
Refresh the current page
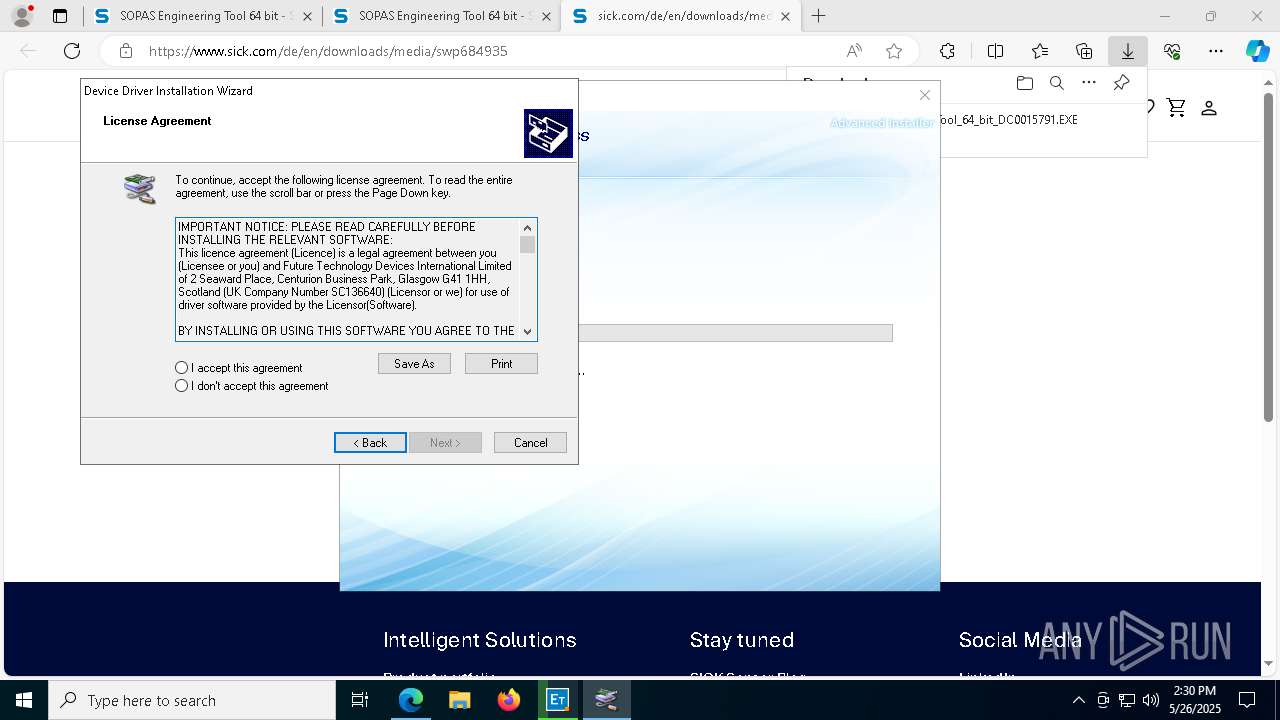point(72,51)
